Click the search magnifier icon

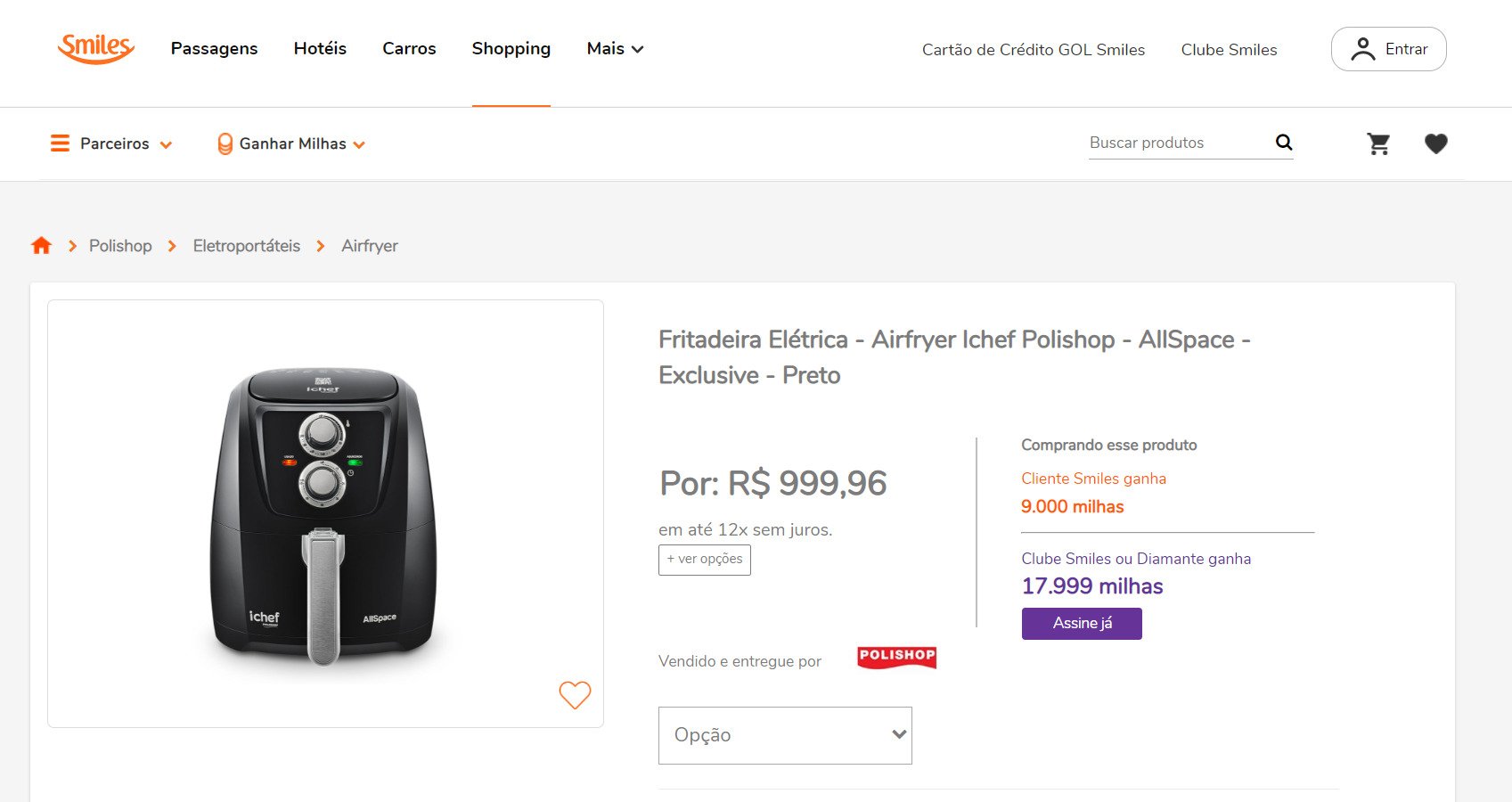click(x=1283, y=143)
